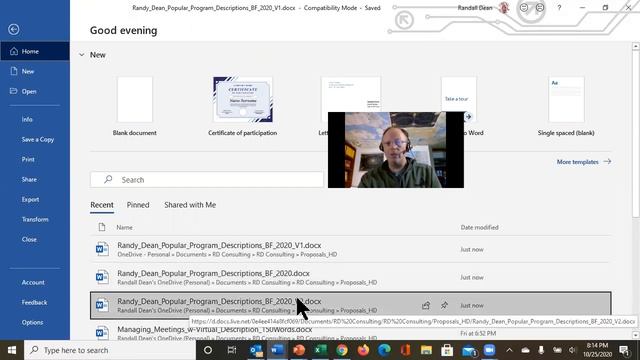Pick the Certificate of participation template
Viewport: 640px width, 360px height.
pyautogui.click(x=242, y=106)
